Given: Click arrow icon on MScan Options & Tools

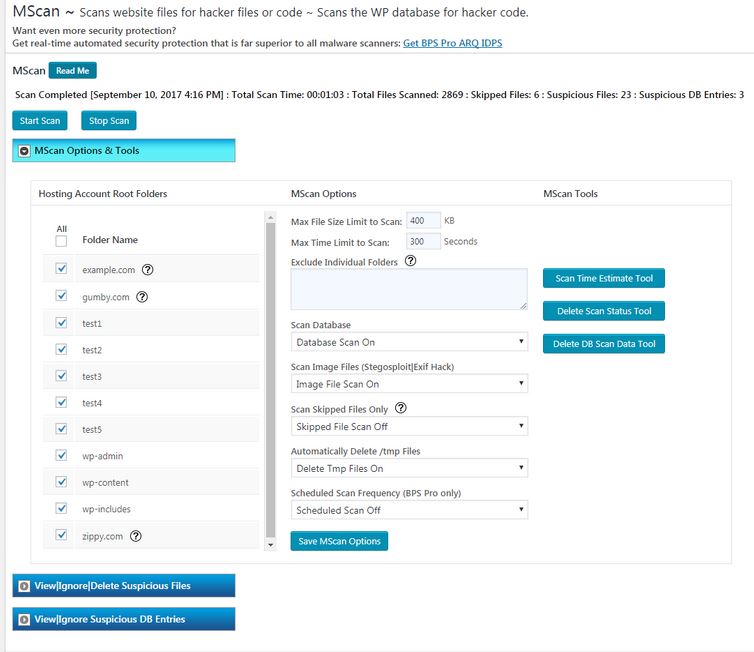Looking at the screenshot, I should [24, 151].
